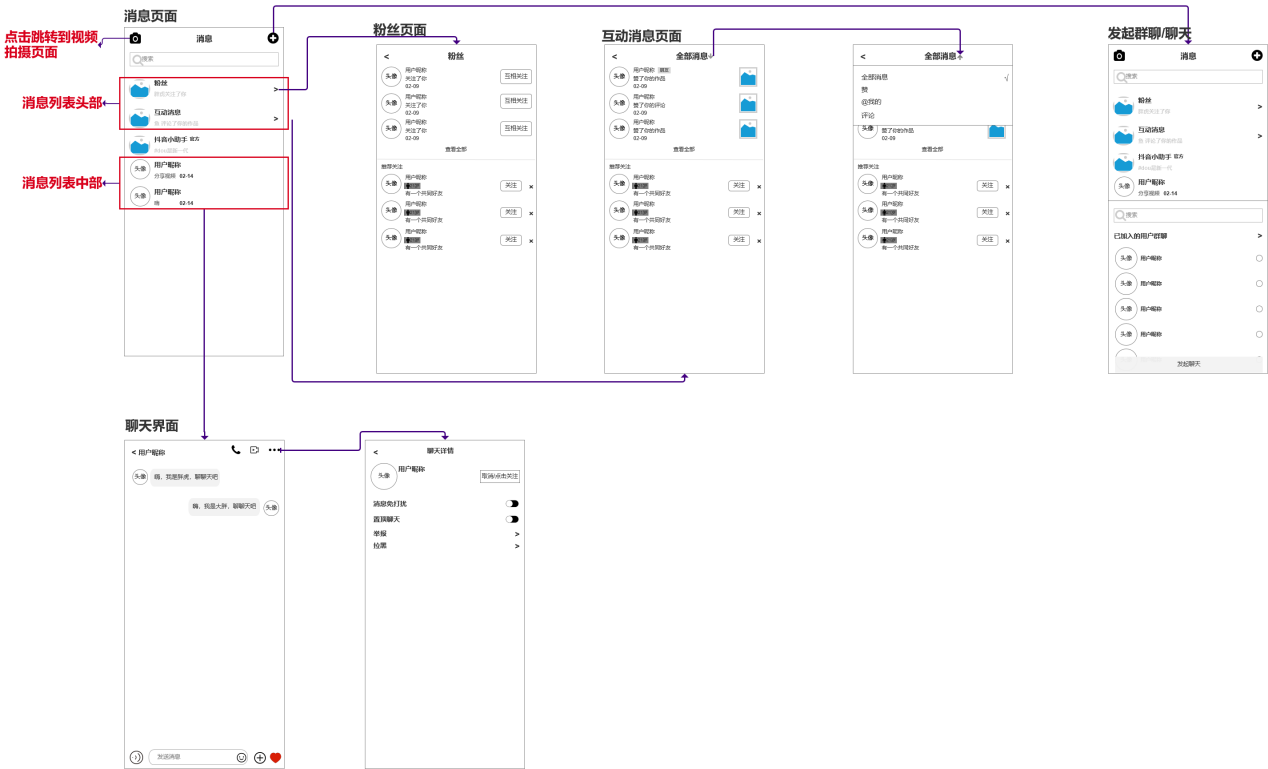Screen dimensions: 1268x769
Task: Tap the video call icon in chat header
Action: [255, 450]
